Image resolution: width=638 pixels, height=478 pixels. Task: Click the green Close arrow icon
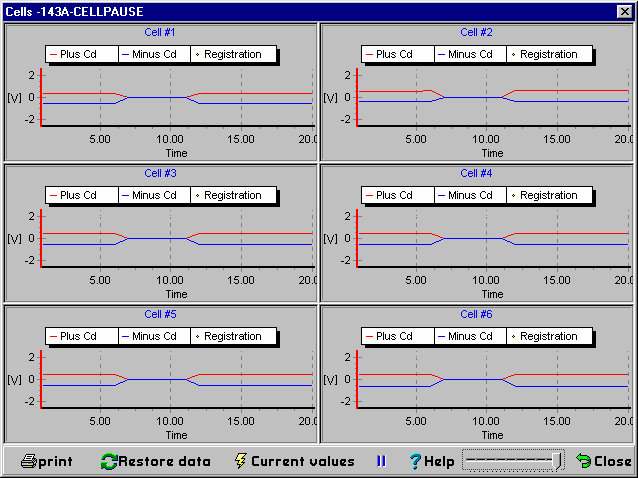[x=583, y=461]
